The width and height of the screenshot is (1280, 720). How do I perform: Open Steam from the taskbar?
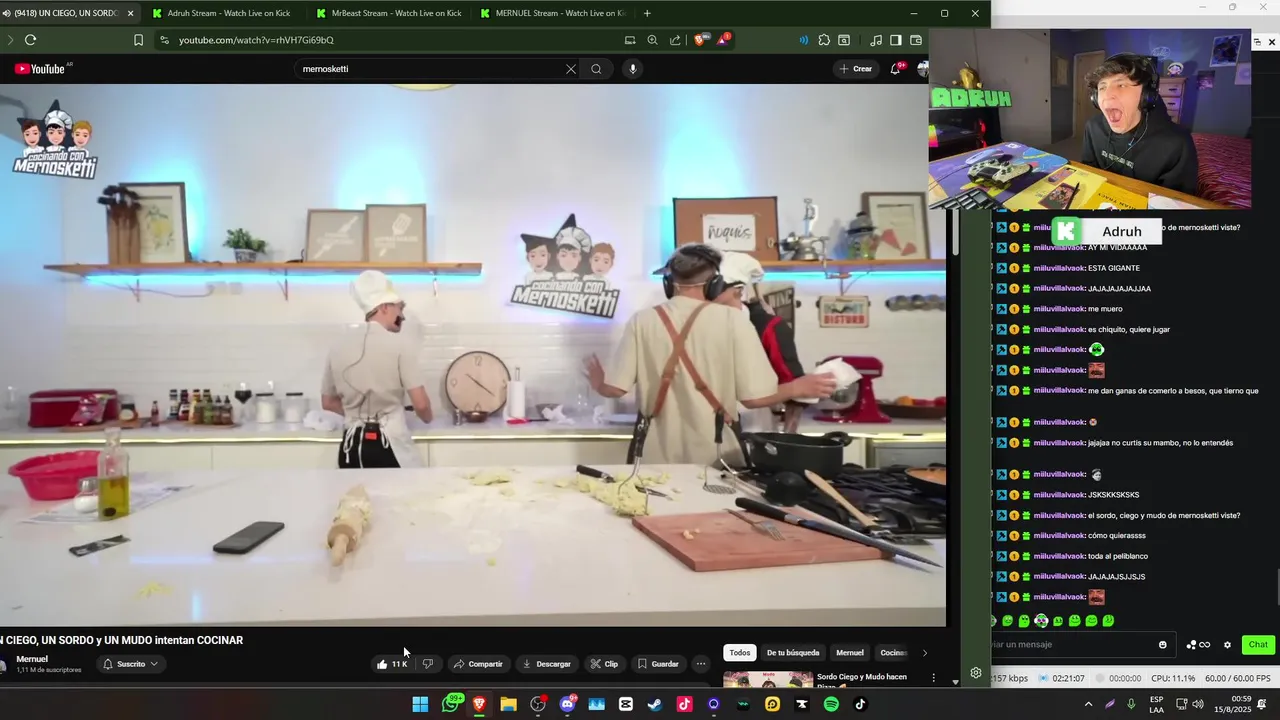click(655, 704)
